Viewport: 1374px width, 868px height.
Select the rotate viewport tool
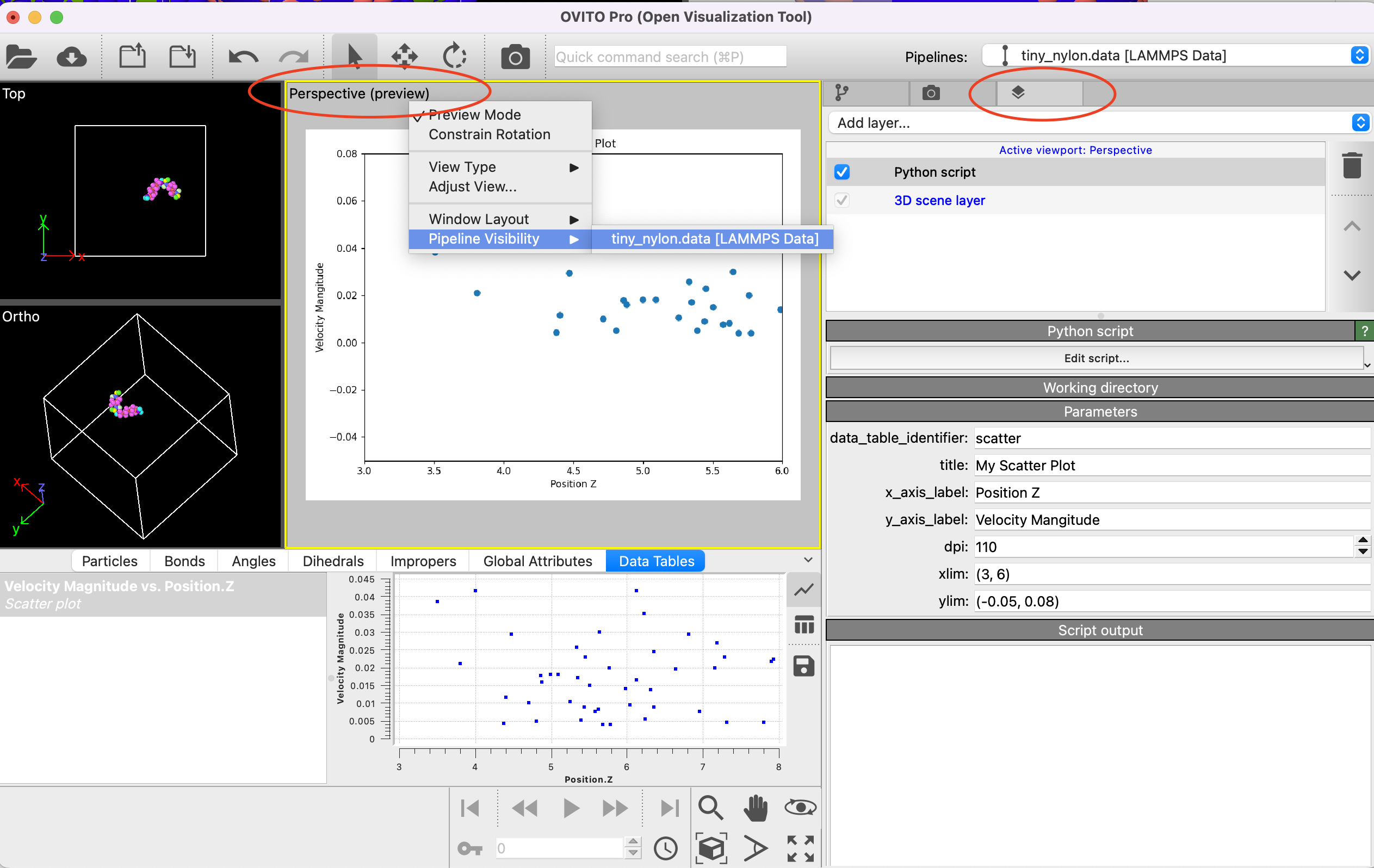454,55
